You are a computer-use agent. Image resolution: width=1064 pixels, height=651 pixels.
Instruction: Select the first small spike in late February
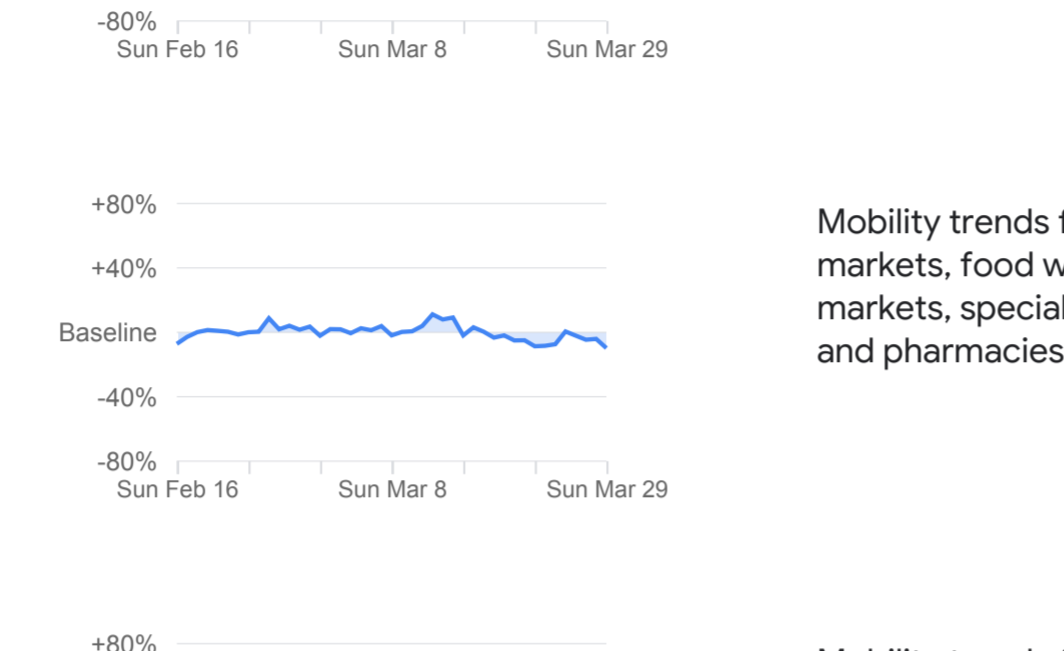[x=269, y=318]
